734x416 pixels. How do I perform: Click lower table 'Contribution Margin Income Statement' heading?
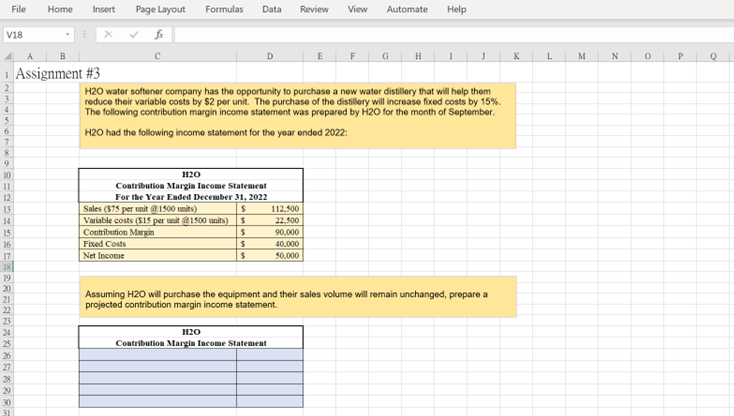pos(191,343)
